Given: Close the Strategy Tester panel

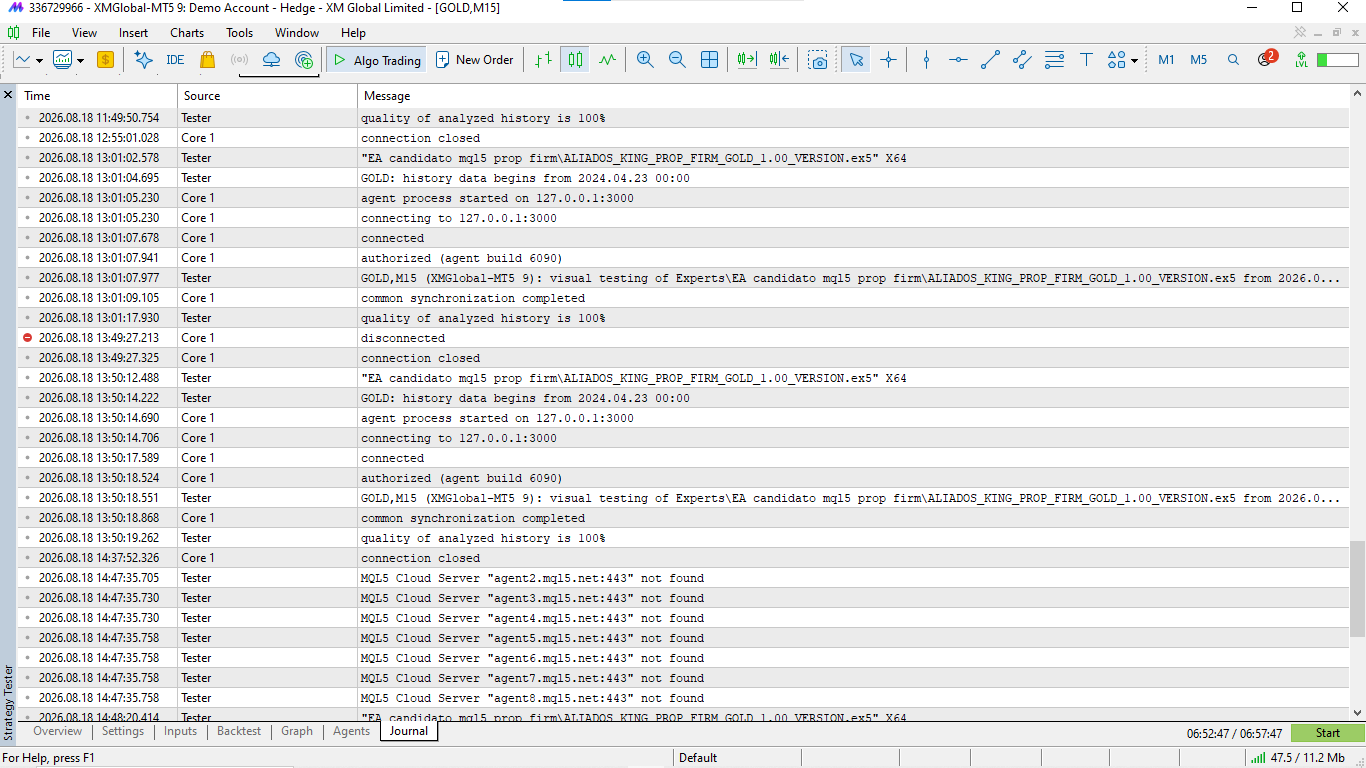Looking at the screenshot, I should tap(8, 95).
